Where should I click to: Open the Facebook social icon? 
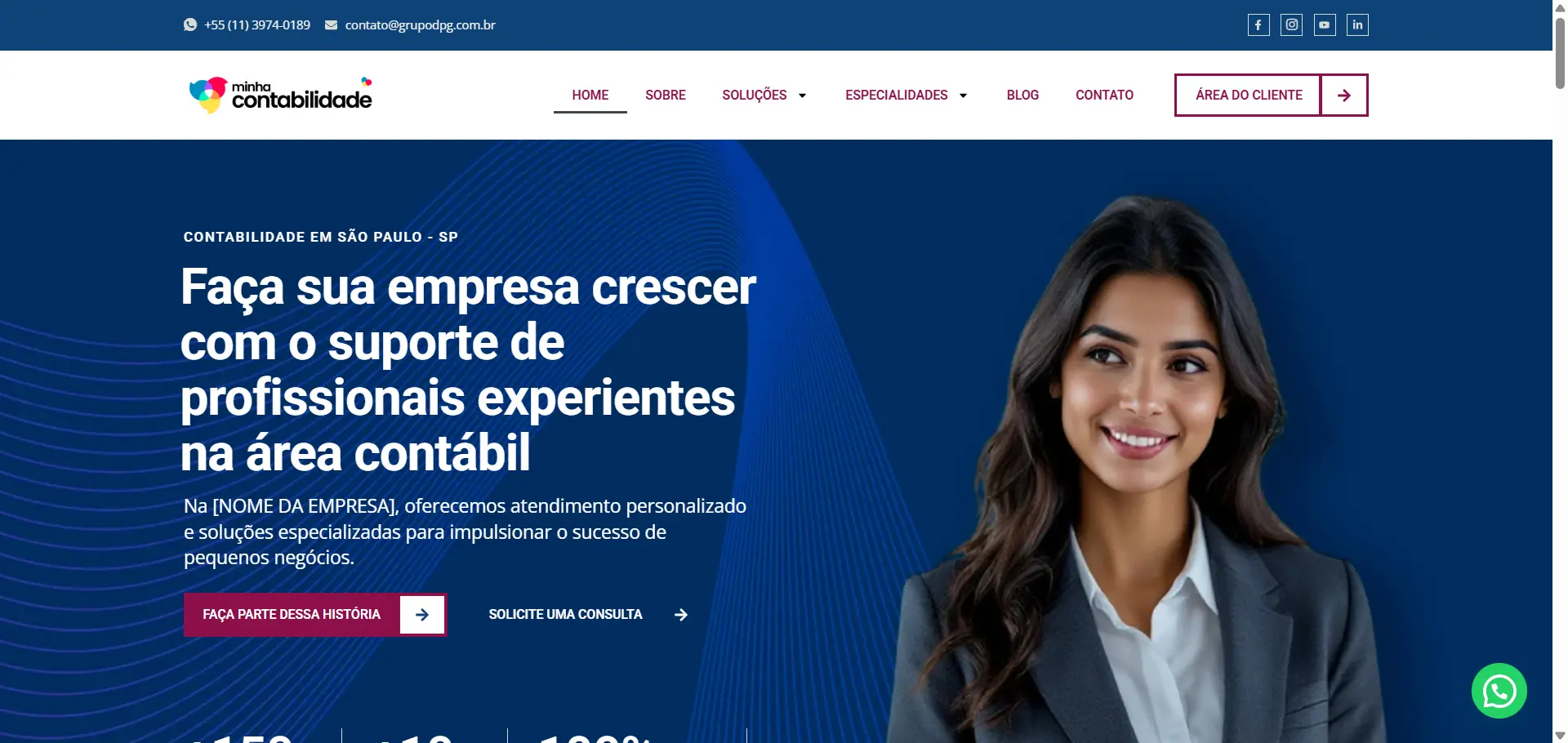pyautogui.click(x=1258, y=25)
